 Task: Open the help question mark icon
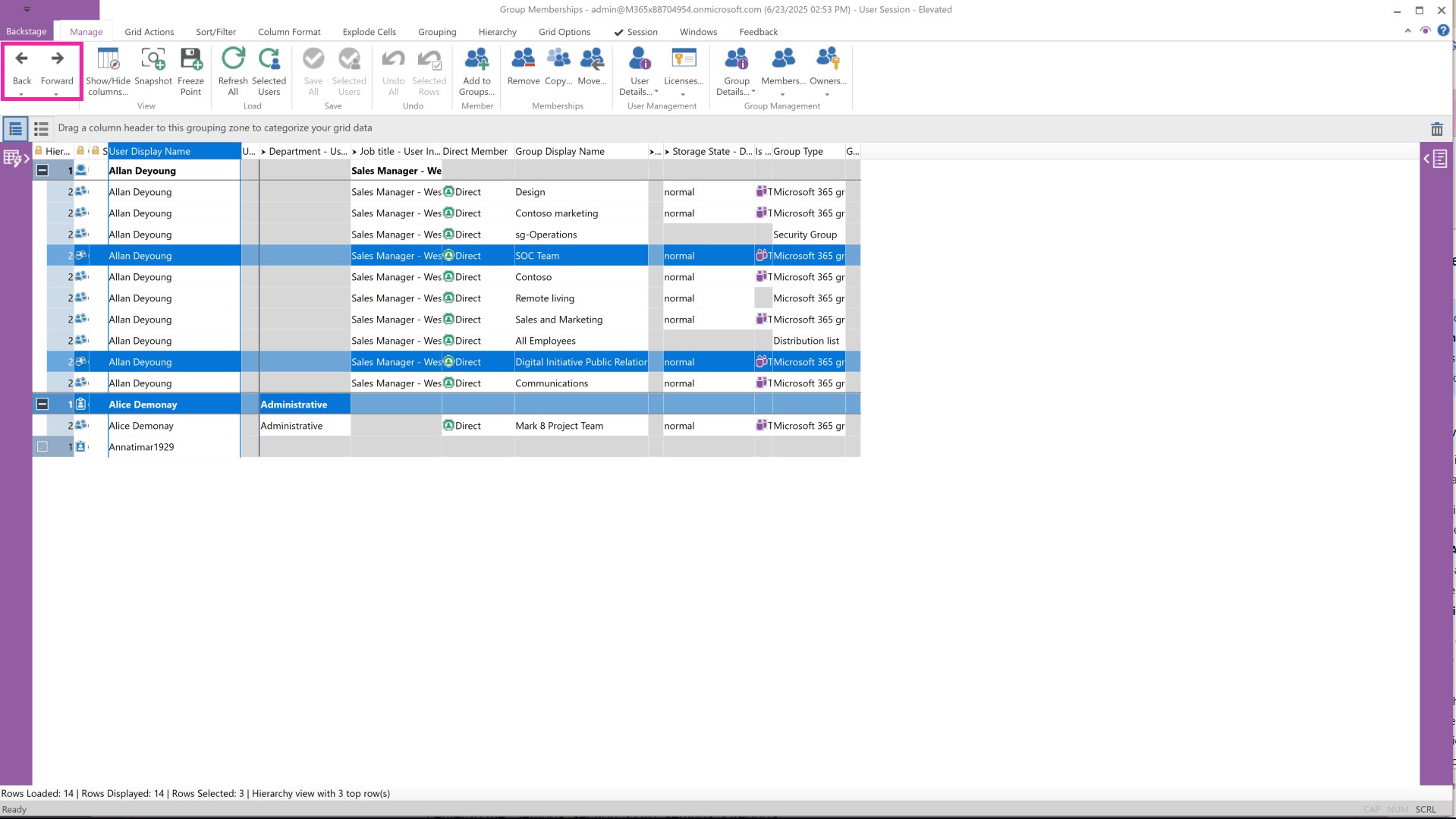click(1443, 31)
